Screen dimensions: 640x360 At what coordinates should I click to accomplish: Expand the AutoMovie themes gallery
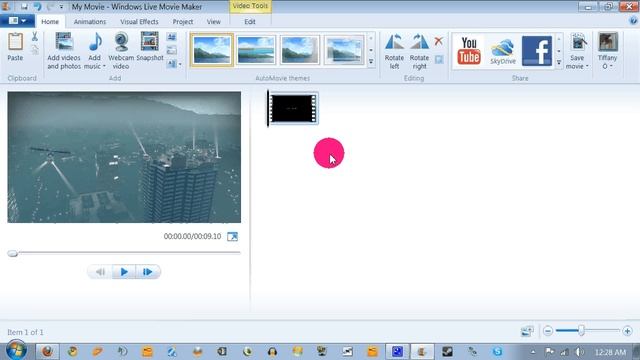371,62
